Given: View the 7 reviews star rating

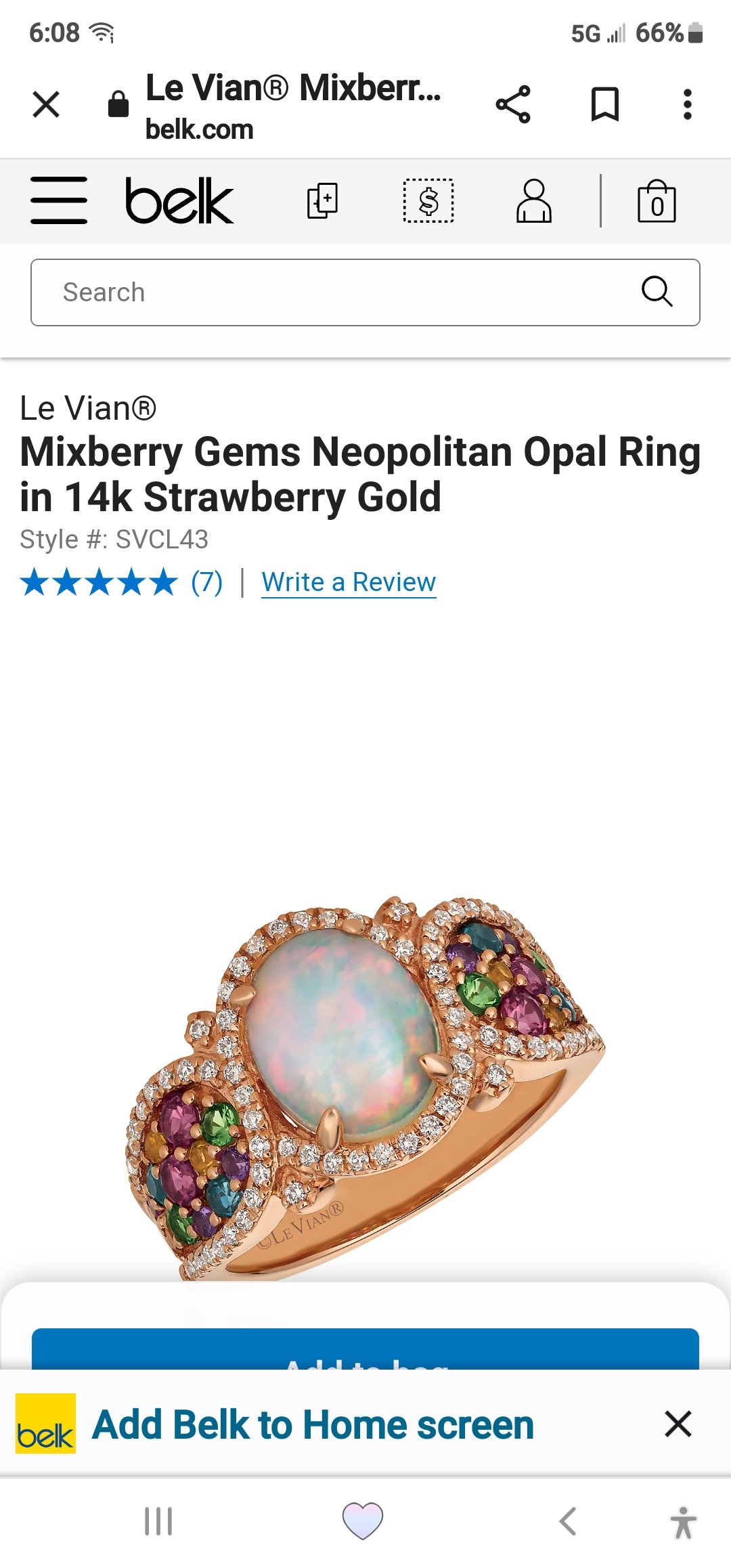Looking at the screenshot, I should (x=122, y=582).
